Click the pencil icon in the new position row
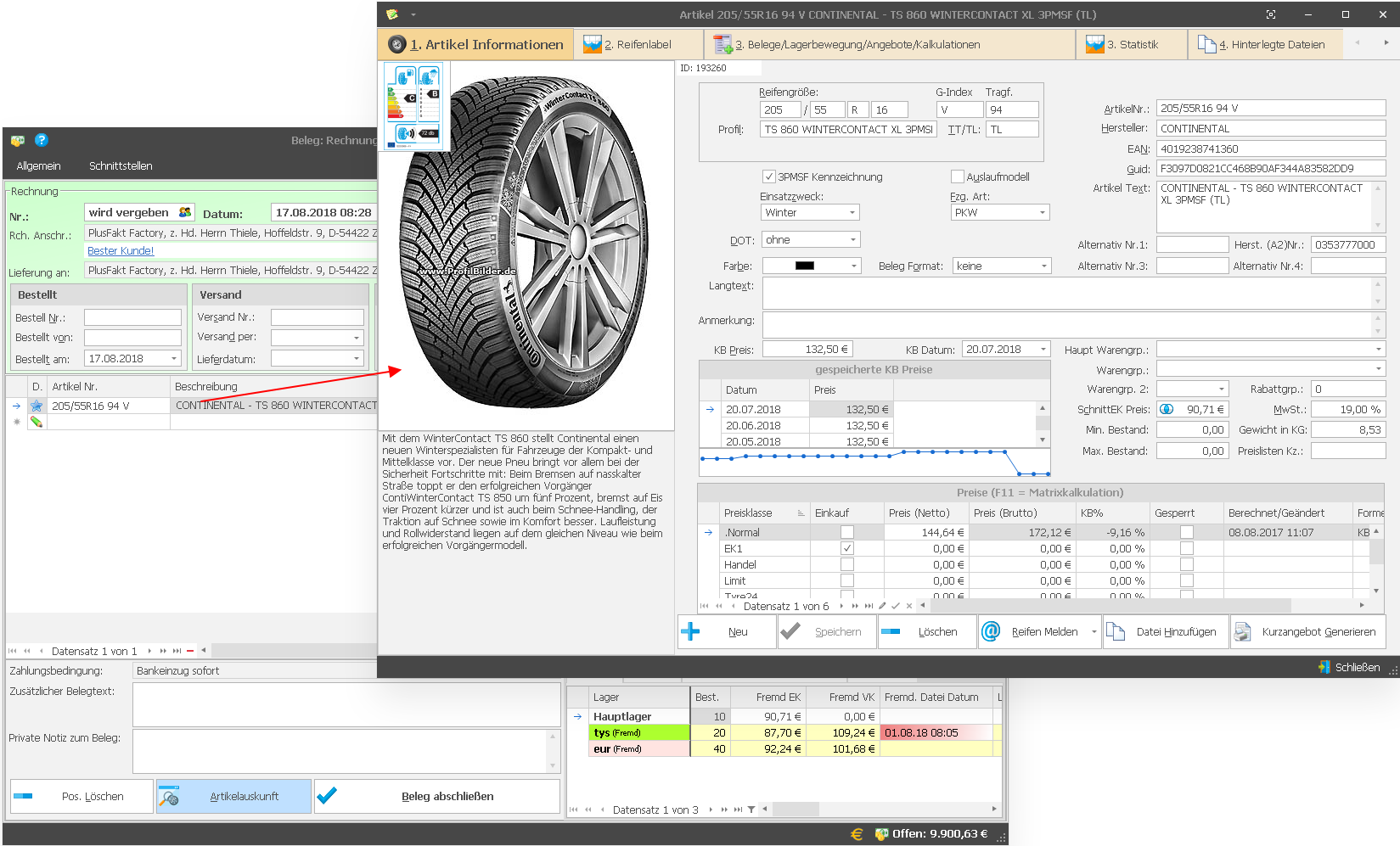 point(37,422)
